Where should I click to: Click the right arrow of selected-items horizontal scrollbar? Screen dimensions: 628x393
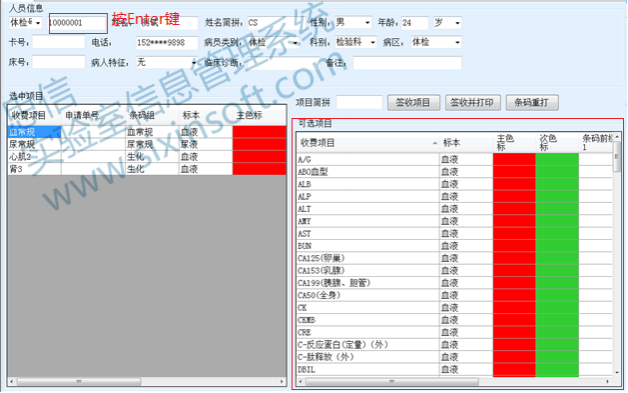click(x=282, y=381)
